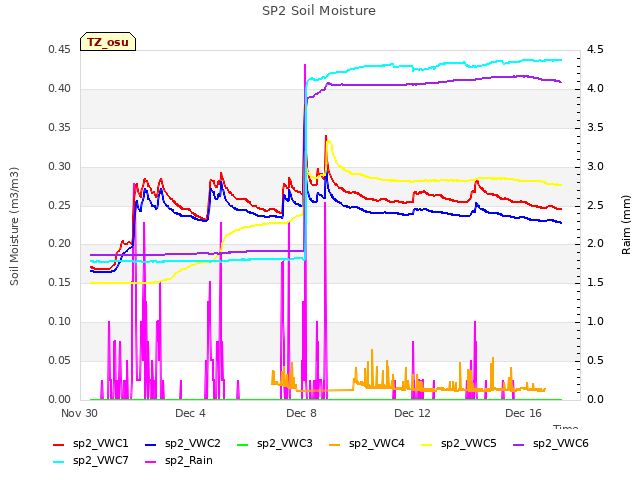Click the cyan sp2_VWC7 legend swatch

tap(59, 462)
